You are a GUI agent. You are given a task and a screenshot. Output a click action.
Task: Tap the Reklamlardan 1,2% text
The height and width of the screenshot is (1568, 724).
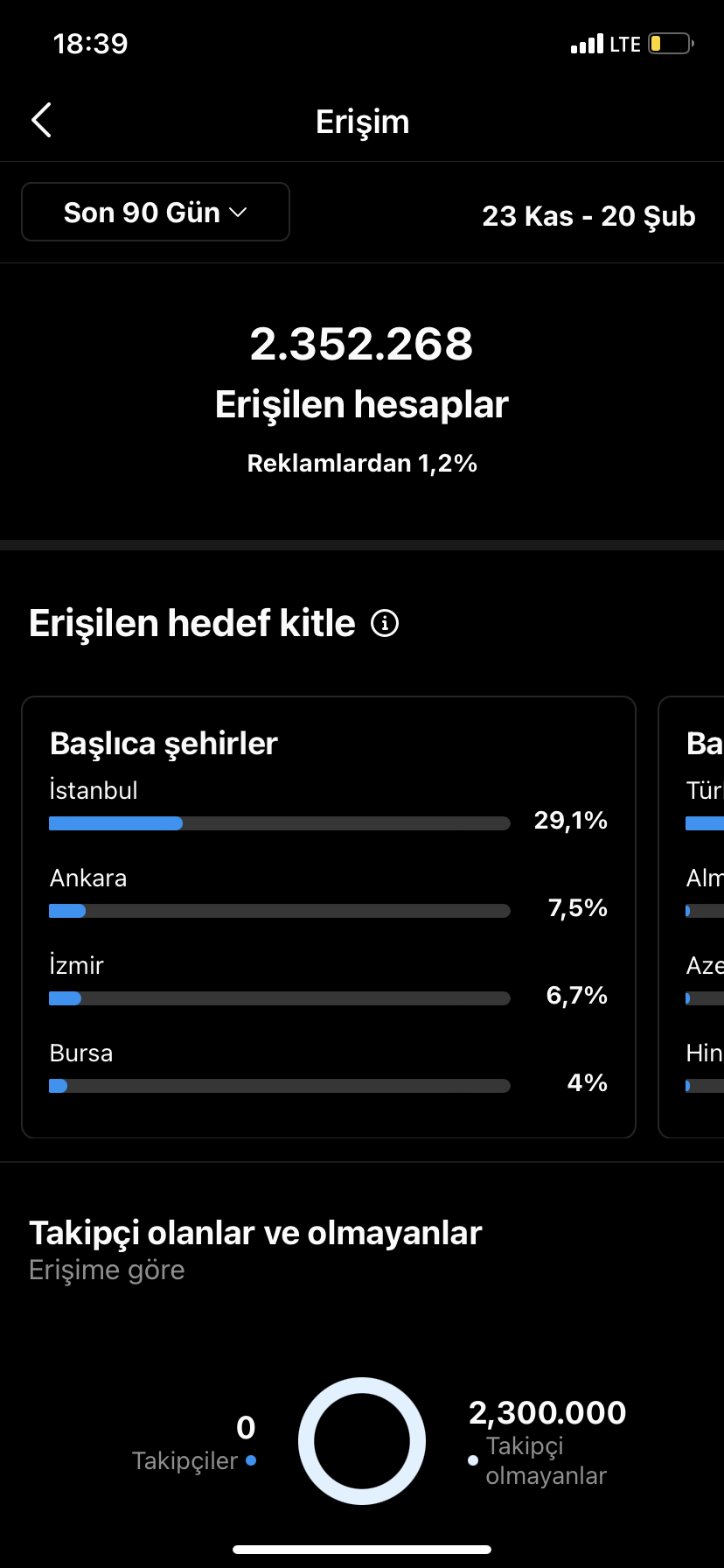tap(362, 463)
